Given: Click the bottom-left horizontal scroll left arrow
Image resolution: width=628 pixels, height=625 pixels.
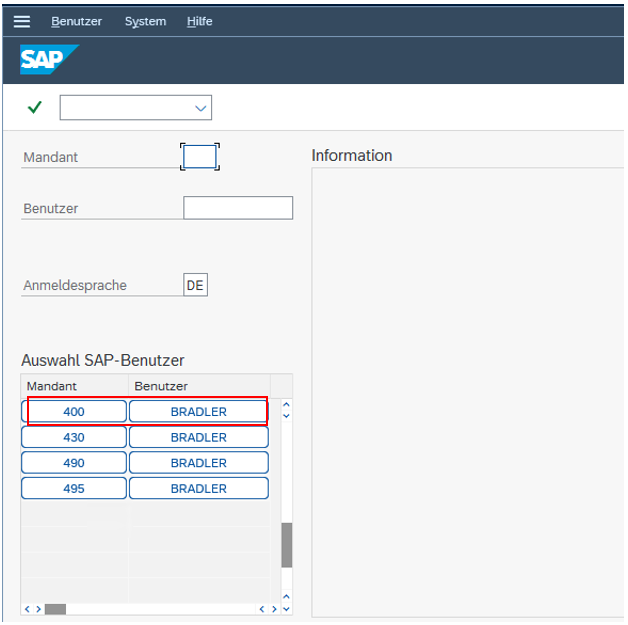Looking at the screenshot, I should [x=27, y=608].
